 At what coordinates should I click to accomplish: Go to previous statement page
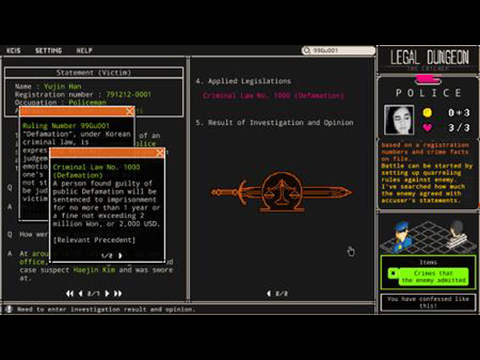[81, 293]
